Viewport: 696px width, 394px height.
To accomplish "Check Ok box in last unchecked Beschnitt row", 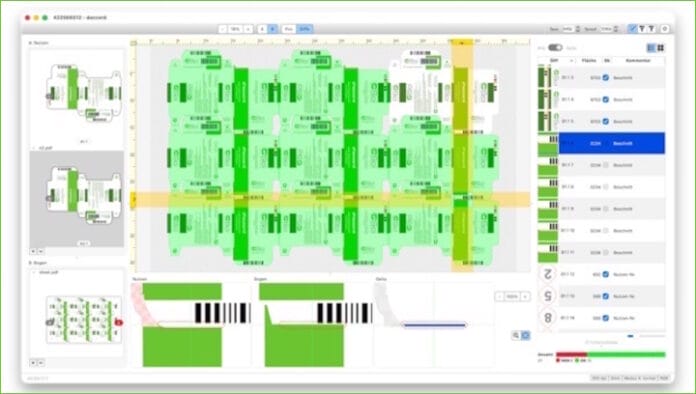I will coord(605,252).
